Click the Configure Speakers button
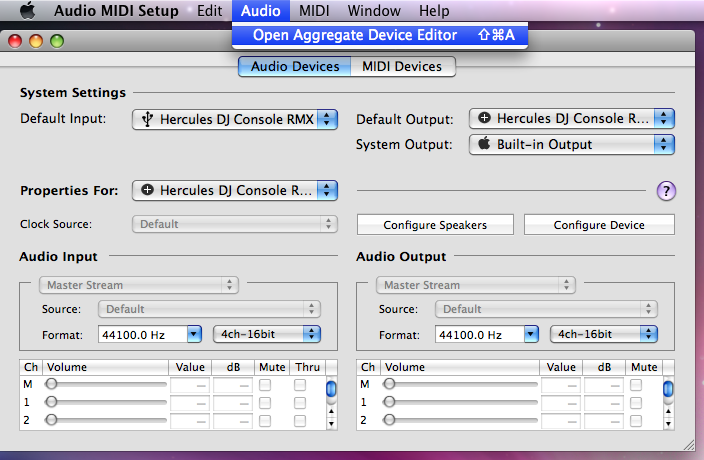 (x=435, y=225)
